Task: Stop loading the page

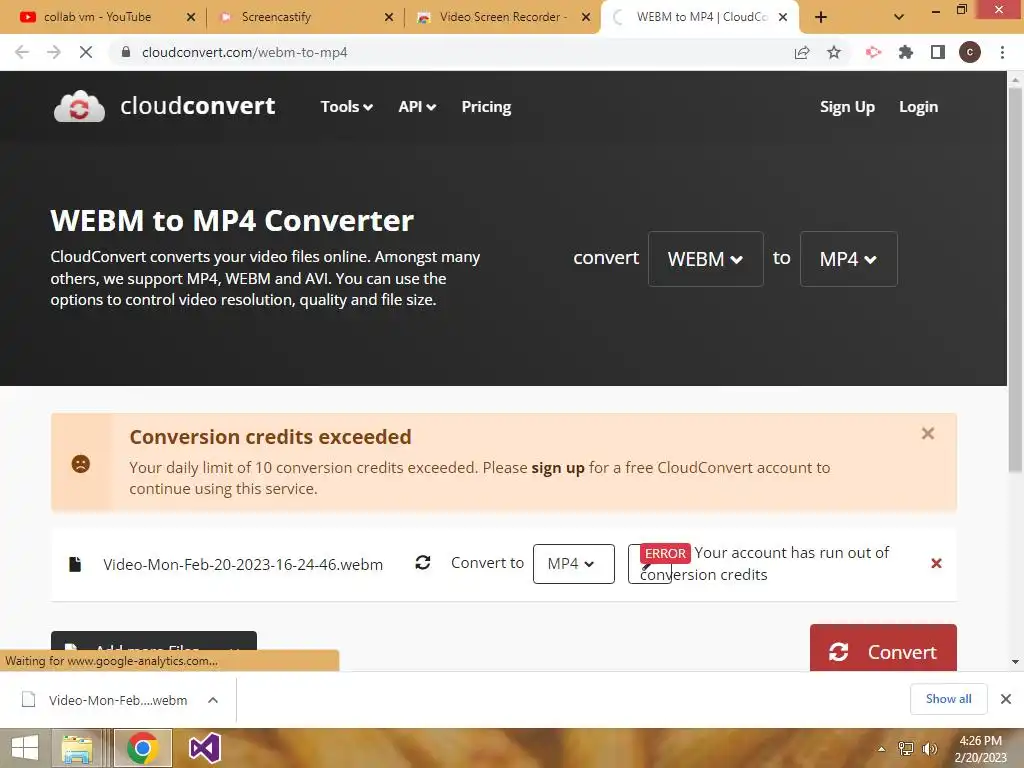Action: tap(86, 52)
